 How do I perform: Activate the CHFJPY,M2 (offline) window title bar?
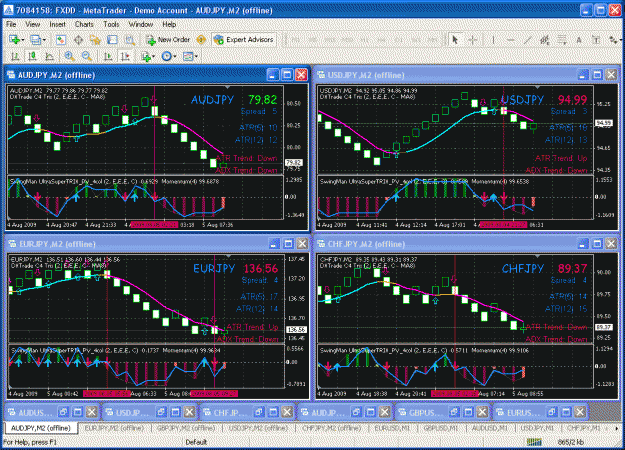(467, 244)
